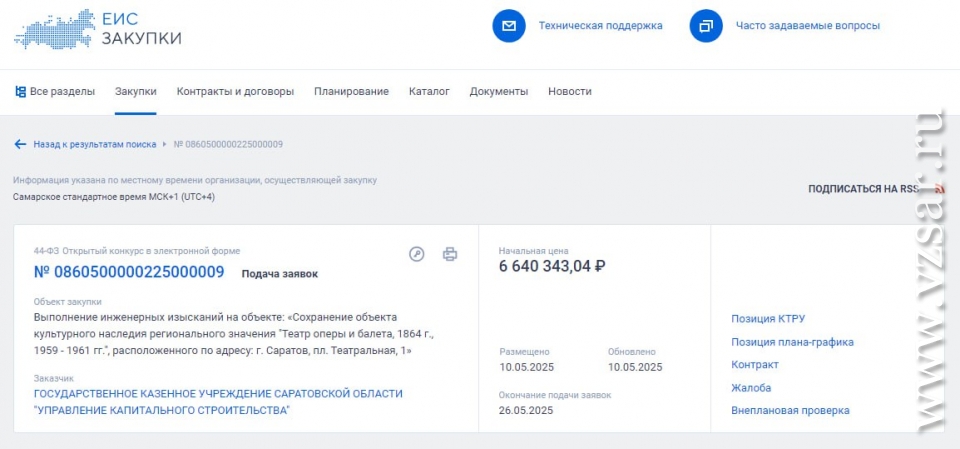Image resolution: width=960 pixels, height=449 pixels.
Task: Open the Документы section
Action: (498, 92)
